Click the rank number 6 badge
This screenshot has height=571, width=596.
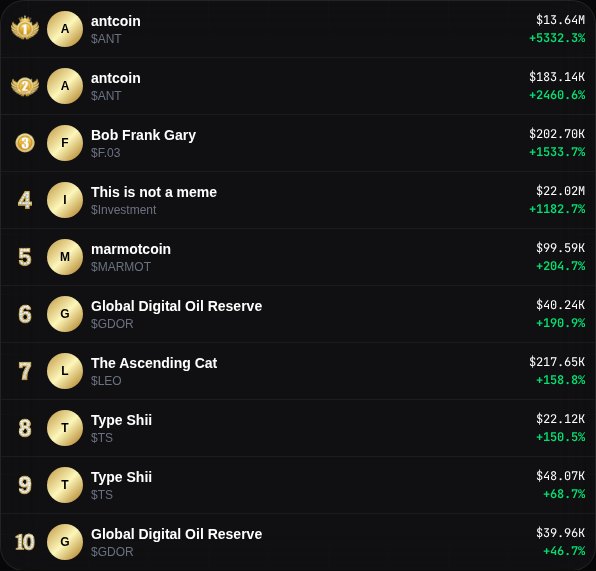tap(25, 314)
